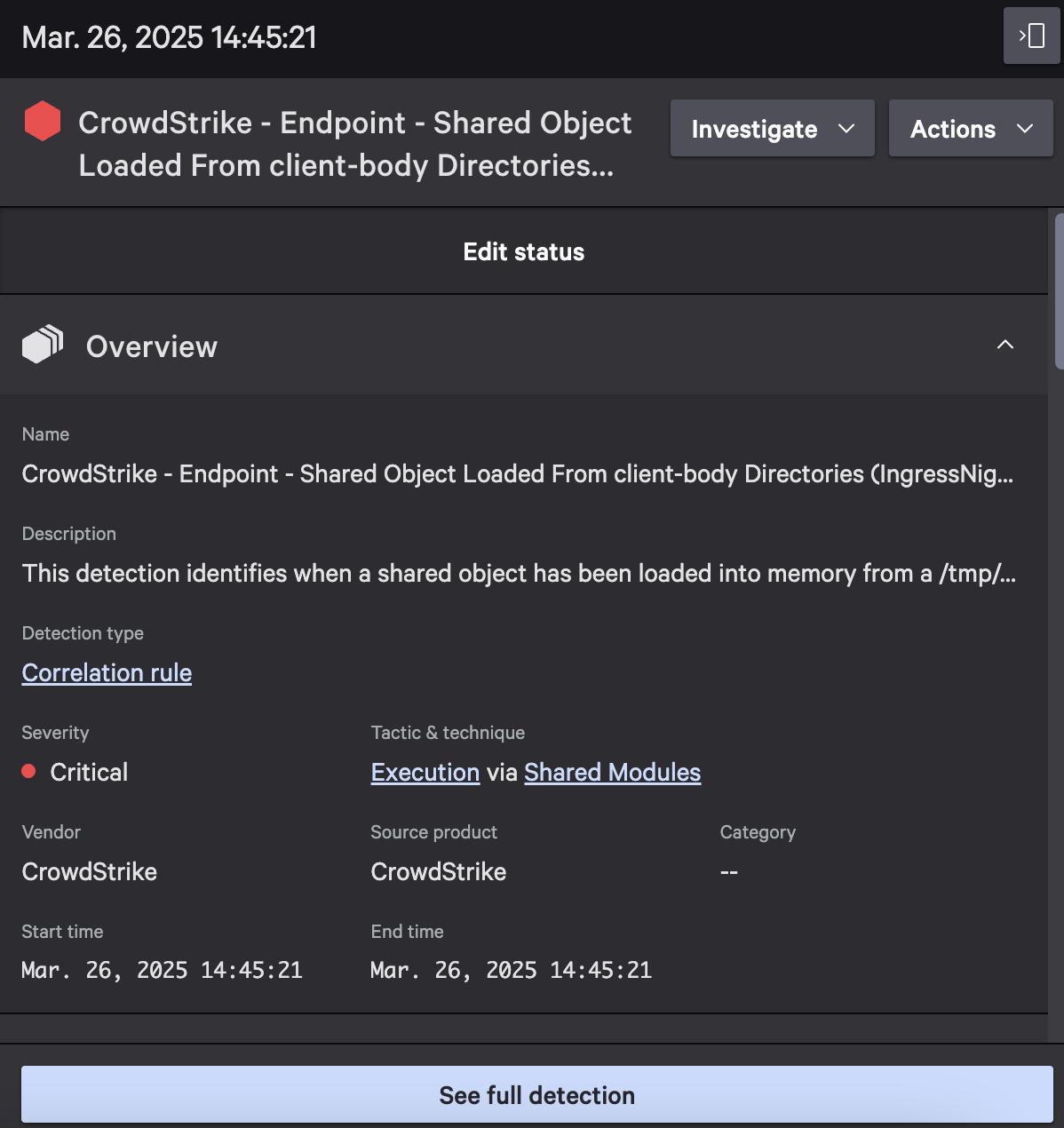Click the red Critical severity dot
Screen dimensions: 1064x1128
click(28, 771)
